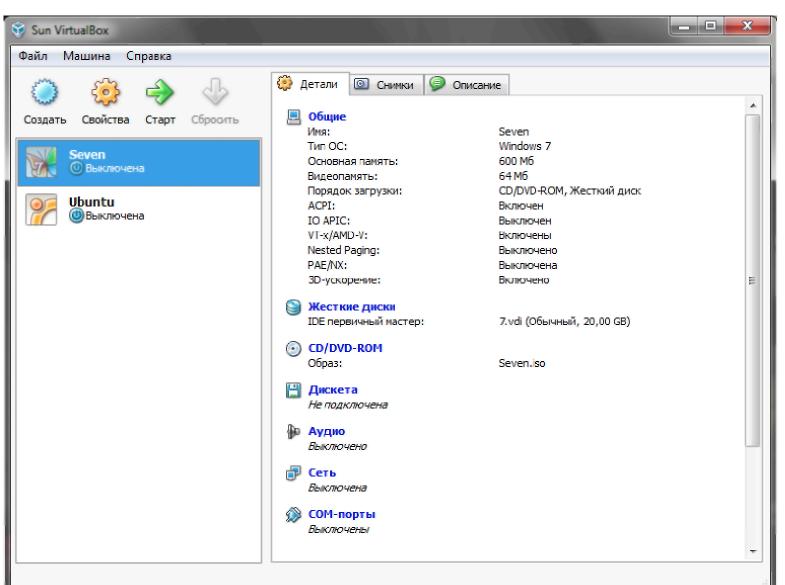The width and height of the screenshot is (785, 585).
Task: Open the Общие settings link
Action: [327, 117]
